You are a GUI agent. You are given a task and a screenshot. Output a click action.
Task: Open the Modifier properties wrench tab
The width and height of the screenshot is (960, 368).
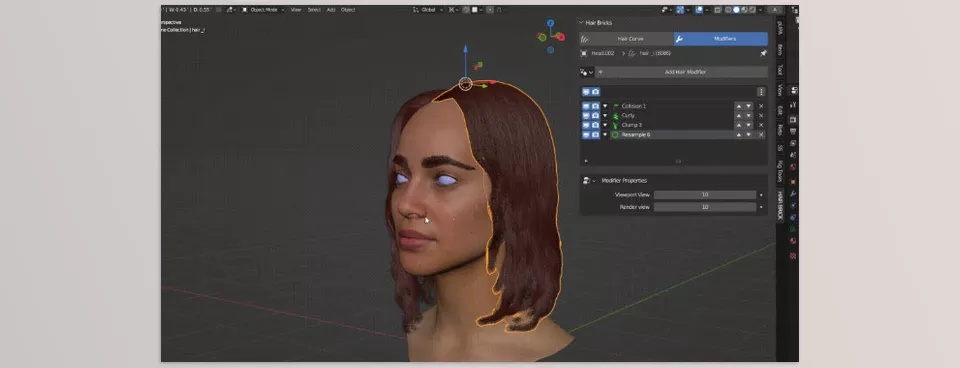click(793, 193)
